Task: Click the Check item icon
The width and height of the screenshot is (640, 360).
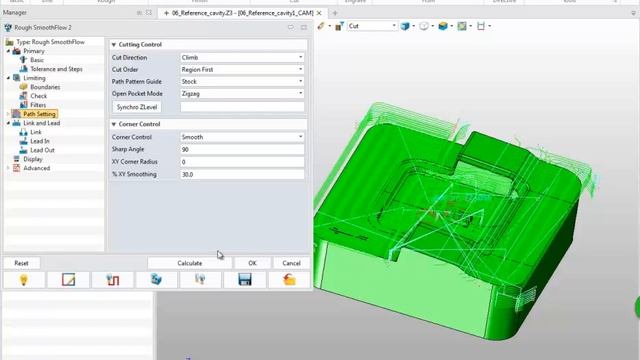Action: [24, 96]
